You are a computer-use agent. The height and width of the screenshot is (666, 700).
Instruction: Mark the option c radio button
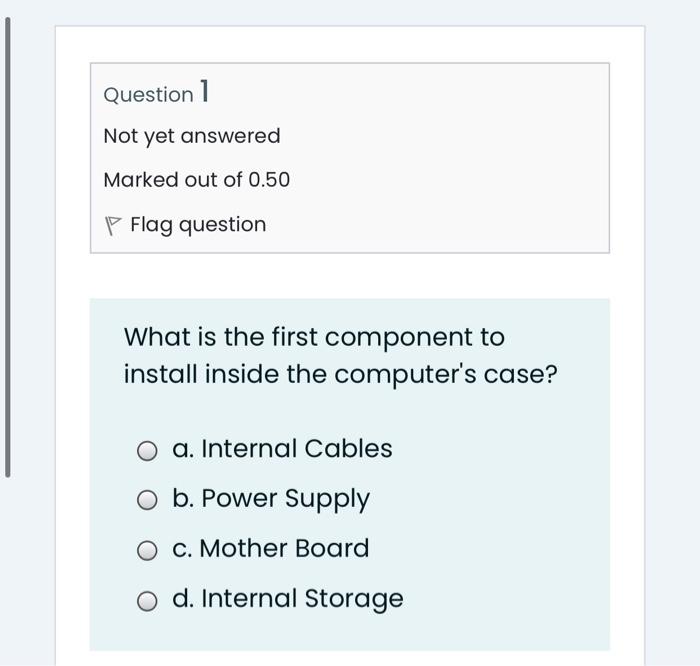[148, 550]
